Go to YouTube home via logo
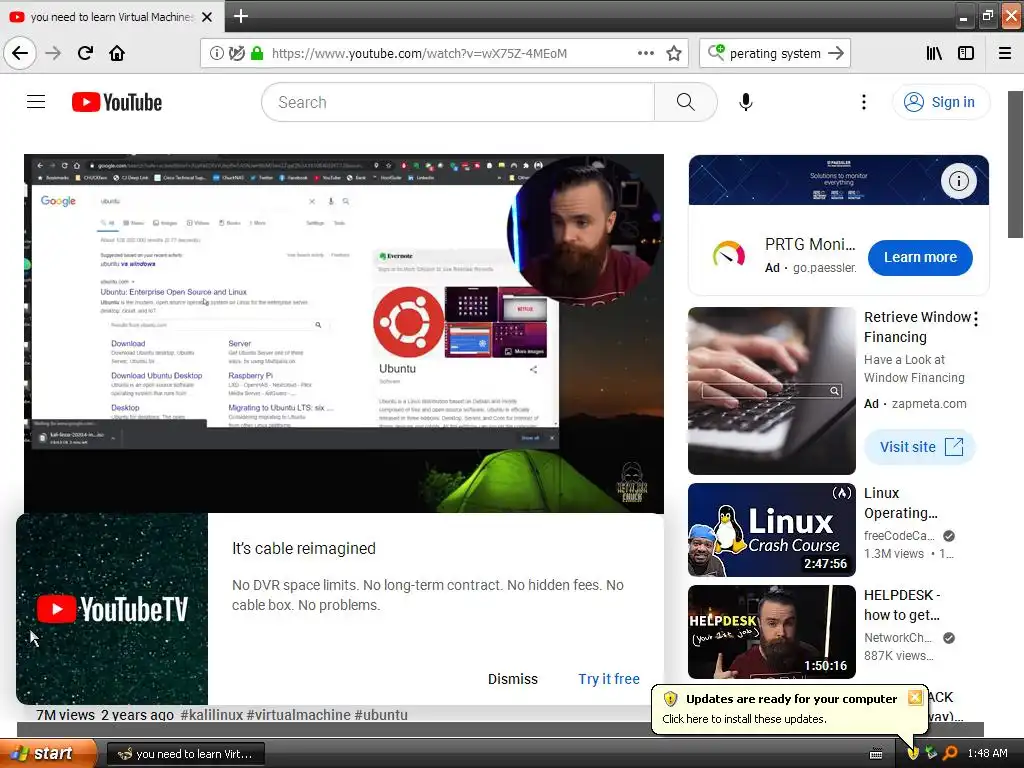This screenshot has height=768, width=1024. [x=117, y=102]
